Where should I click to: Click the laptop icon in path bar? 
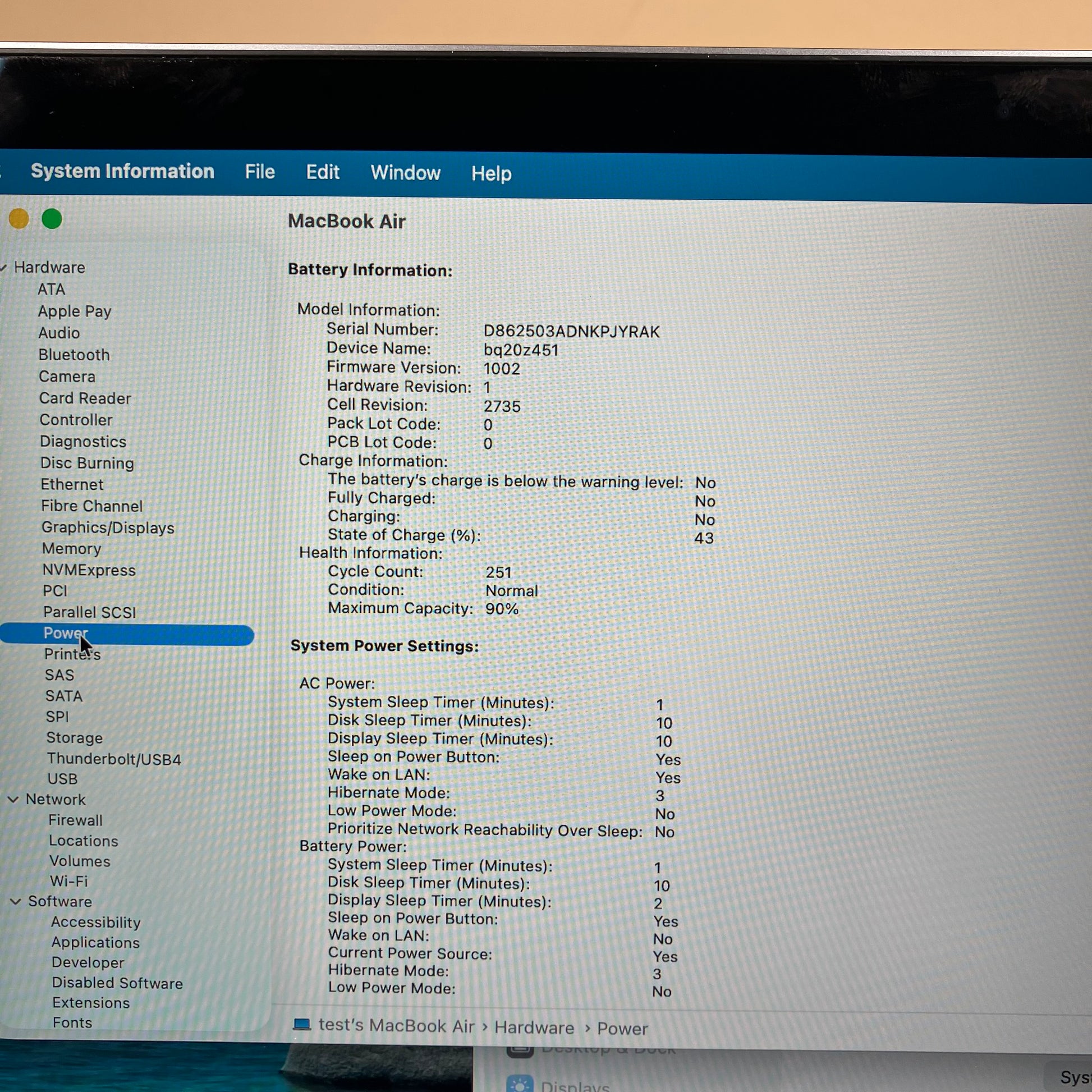click(302, 1024)
